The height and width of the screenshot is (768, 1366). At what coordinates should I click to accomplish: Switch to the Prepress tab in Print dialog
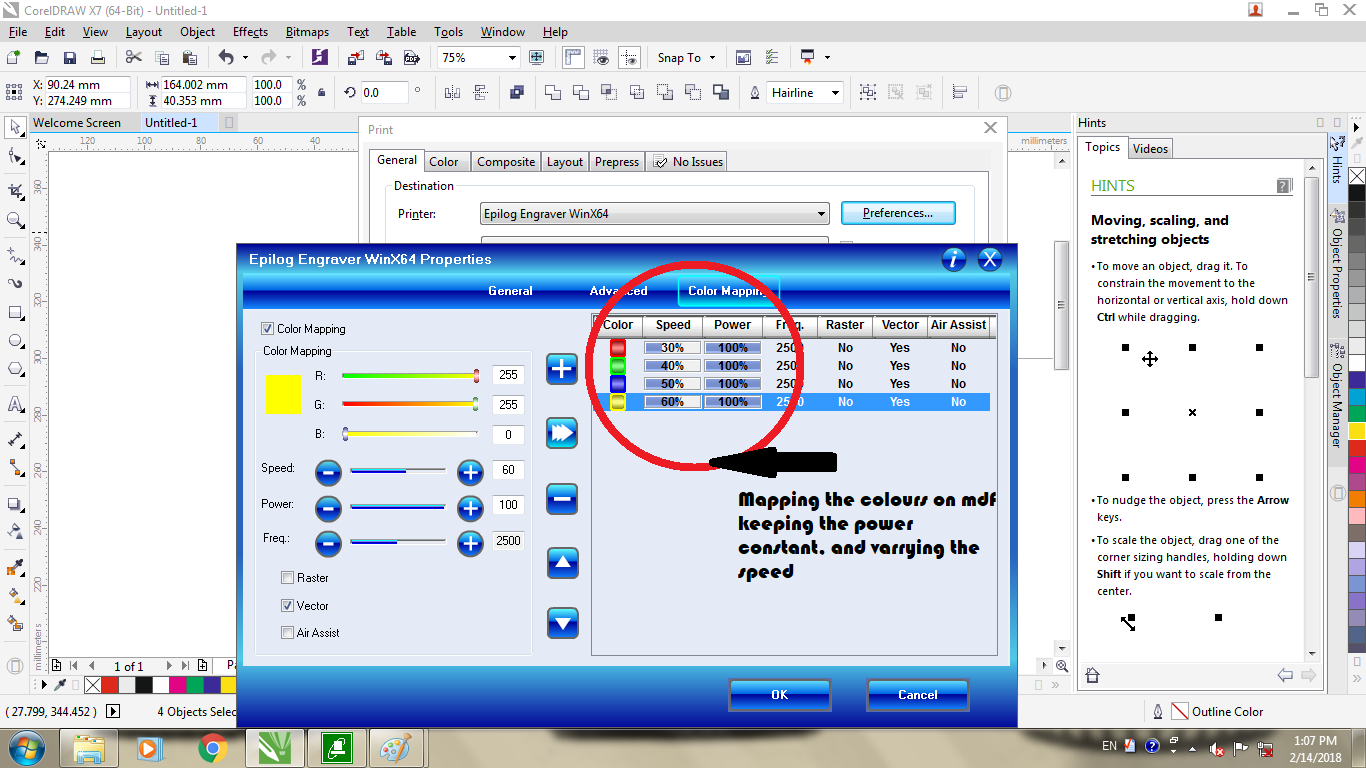click(617, 162)
